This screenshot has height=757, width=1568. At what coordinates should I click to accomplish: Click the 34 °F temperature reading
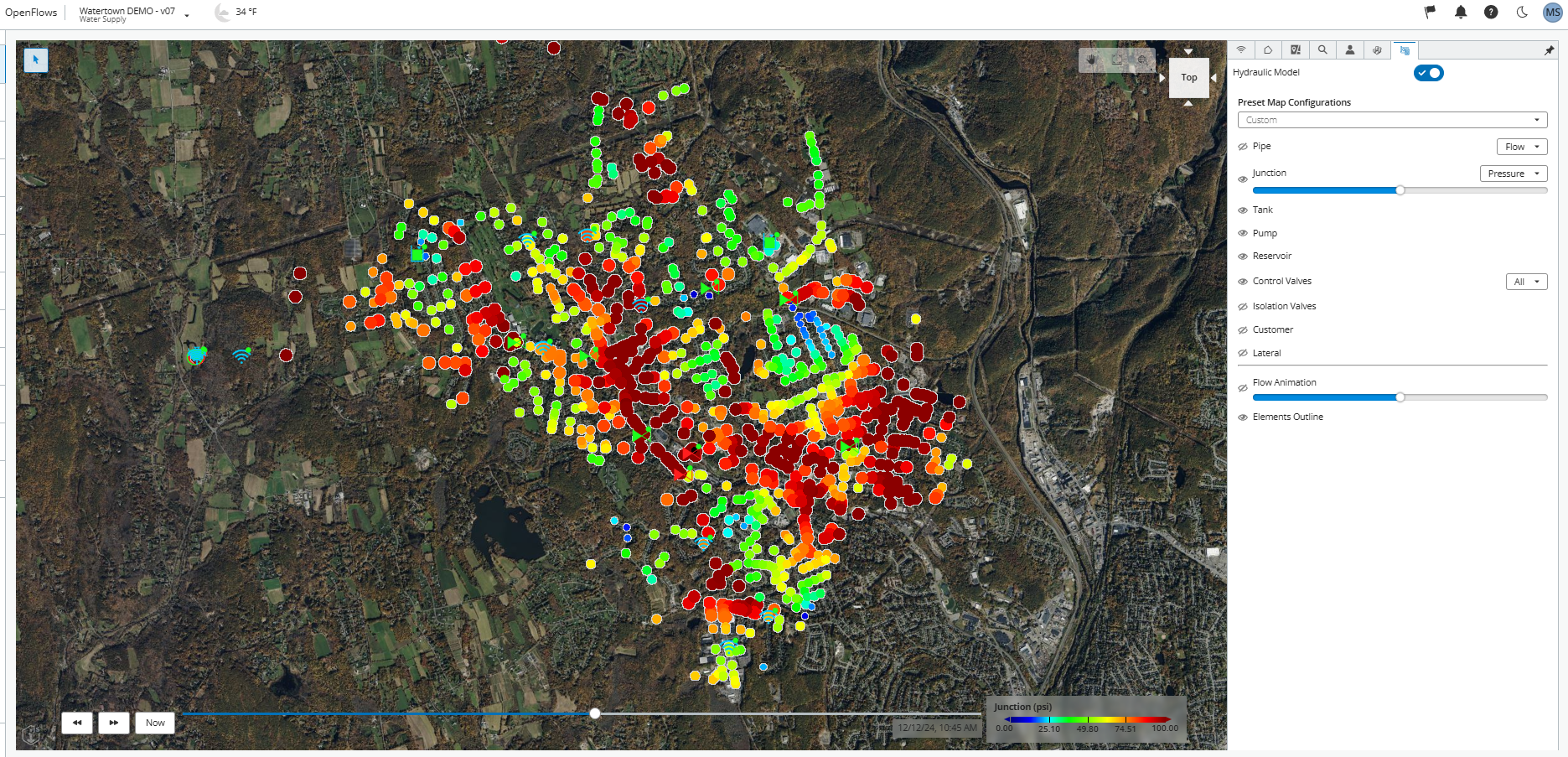point(246,12)
